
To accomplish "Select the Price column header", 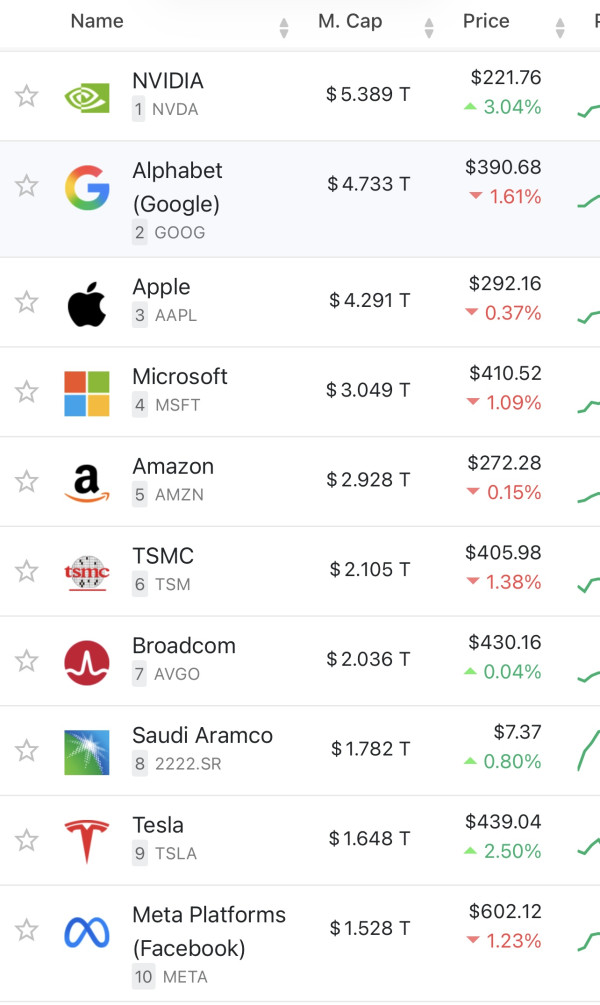I will click(x=486, y=21).
